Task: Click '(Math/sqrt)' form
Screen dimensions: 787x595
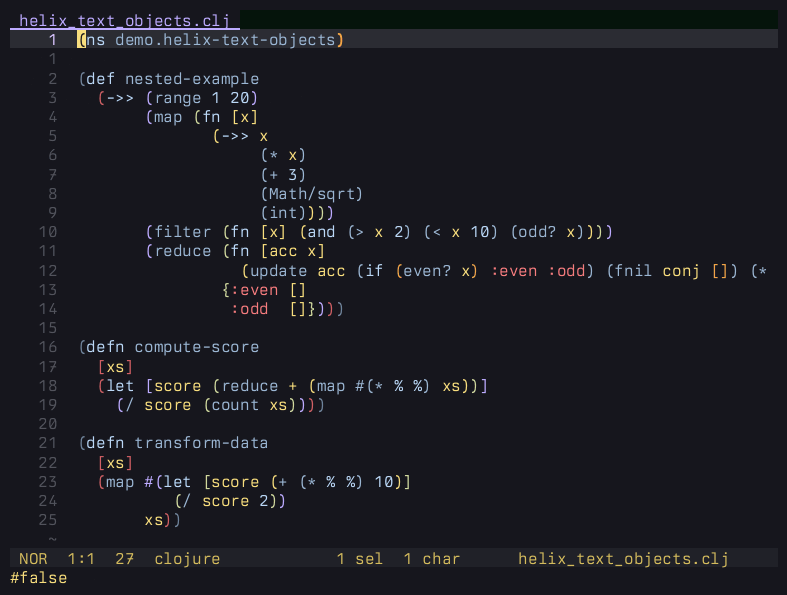Action: [x=311, y=194]
